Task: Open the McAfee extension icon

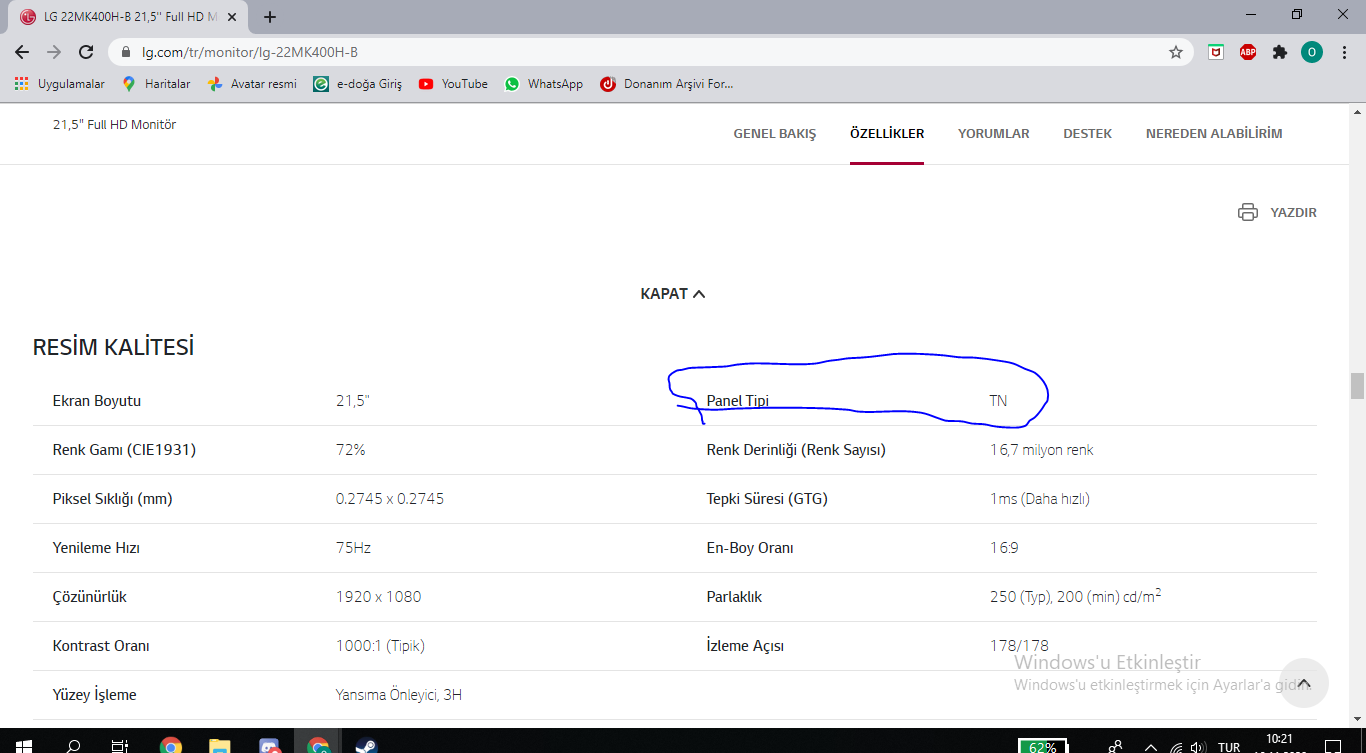Action: pos(1216,52)
